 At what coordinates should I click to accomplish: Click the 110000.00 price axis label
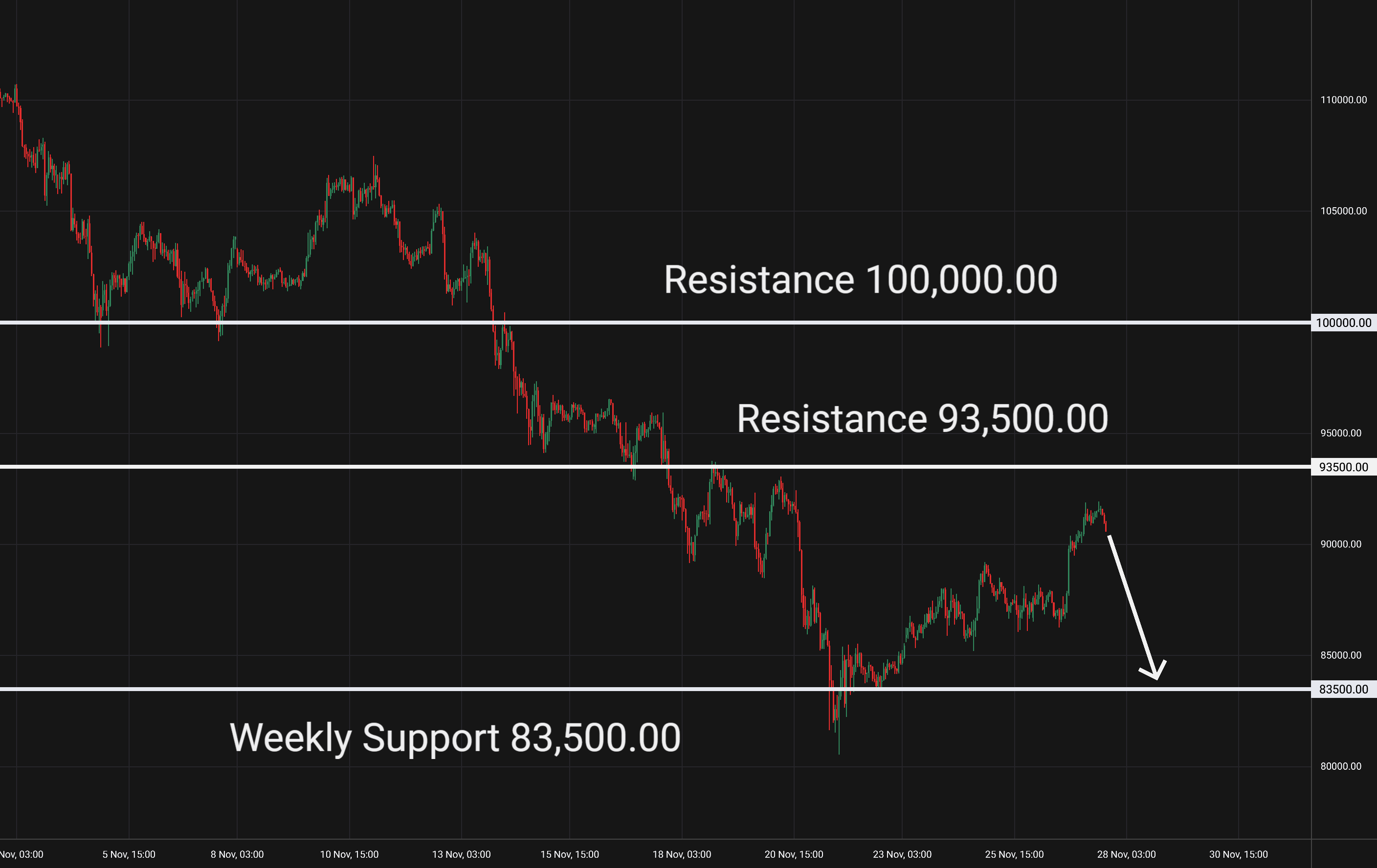point(1343,100)
